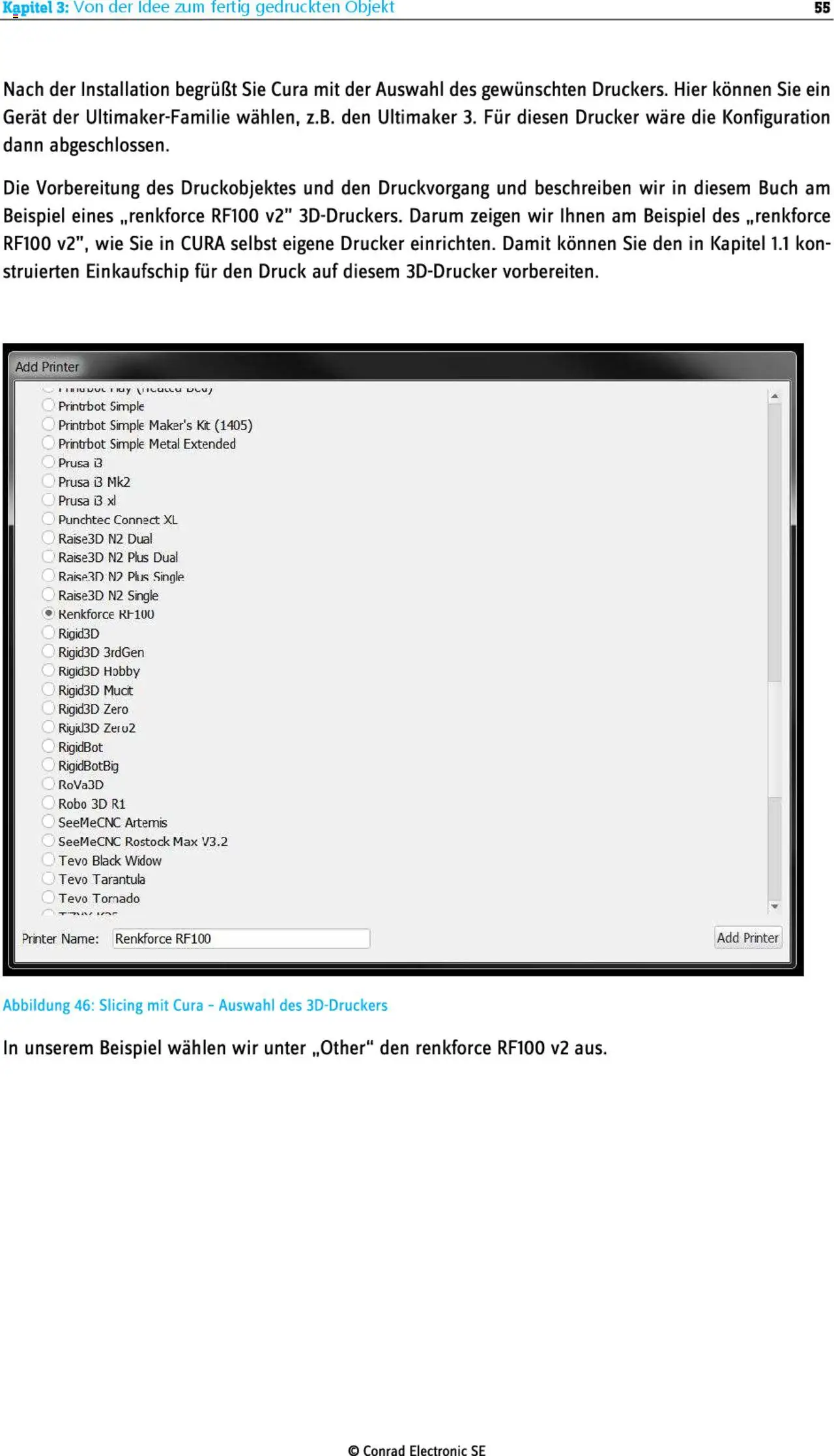
Task: Select Printrbot Simple Maker's Kit (1405) option
Action: [48, 424]
